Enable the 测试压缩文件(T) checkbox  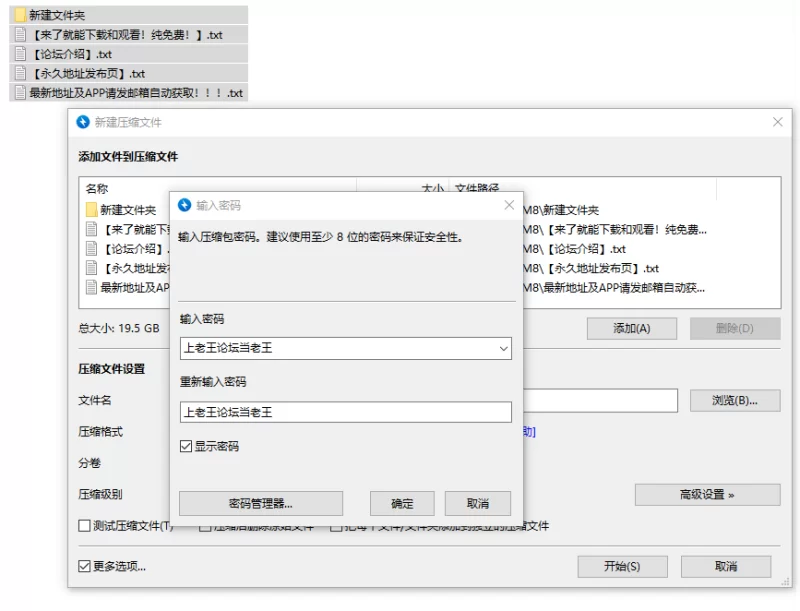(85, 525)
